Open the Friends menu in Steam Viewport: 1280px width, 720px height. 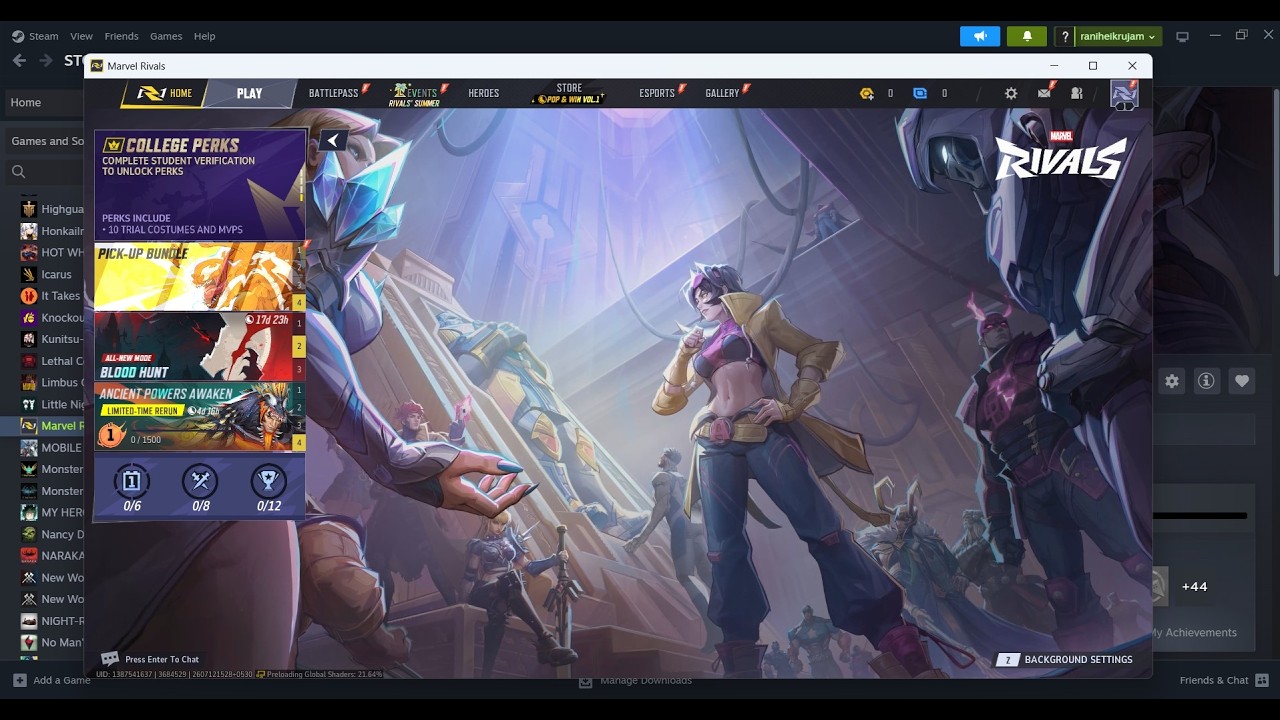[121, 36]
